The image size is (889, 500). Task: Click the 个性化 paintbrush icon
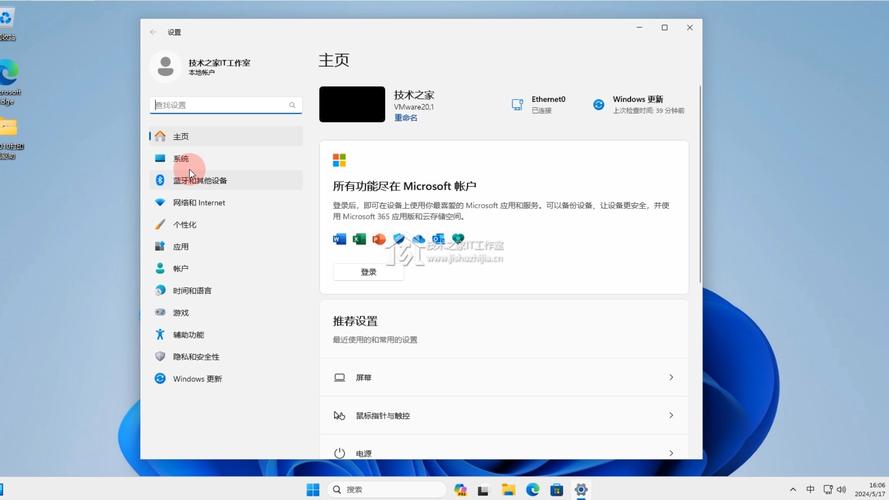160,224
